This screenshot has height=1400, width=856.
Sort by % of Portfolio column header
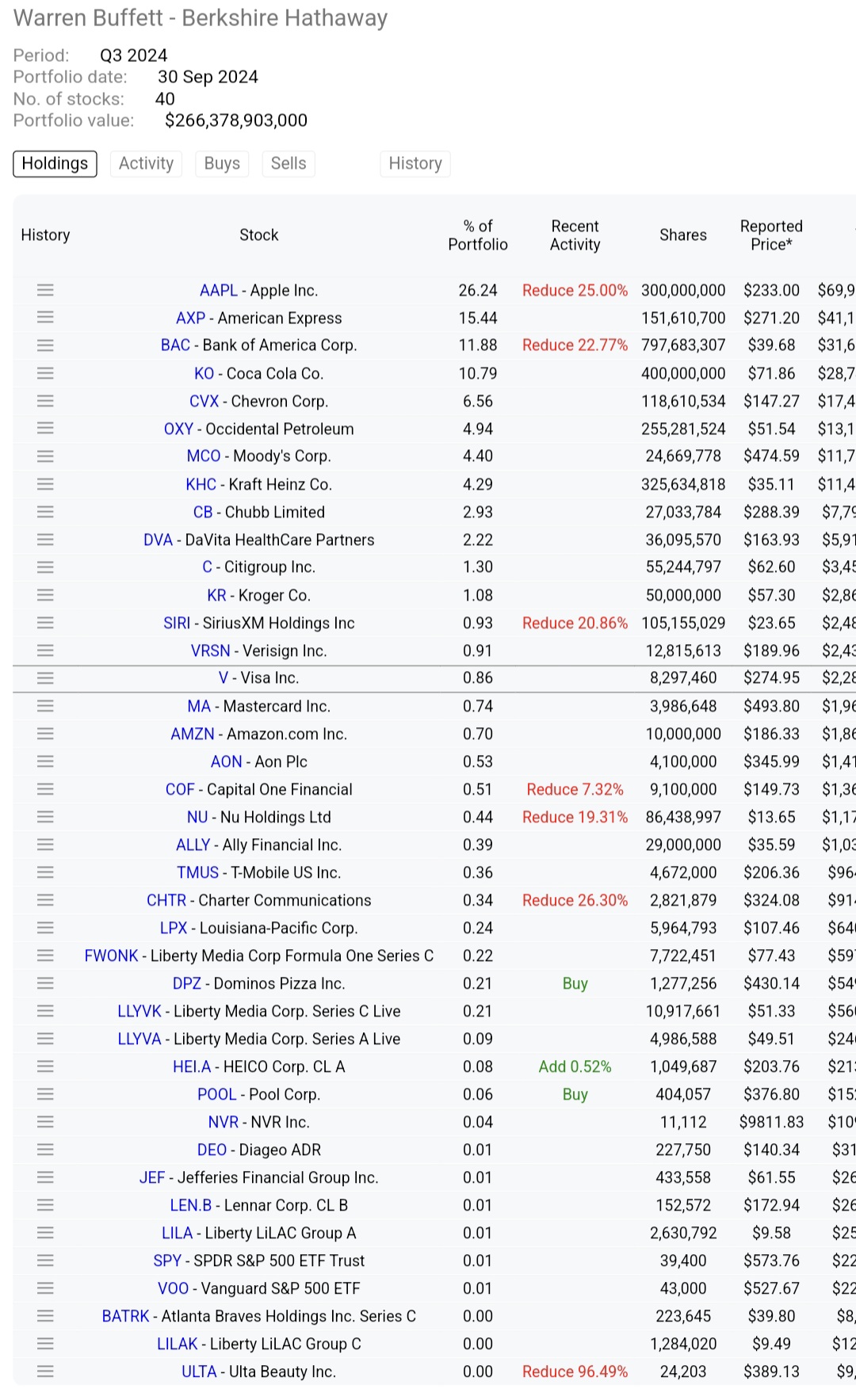[478, 235]
